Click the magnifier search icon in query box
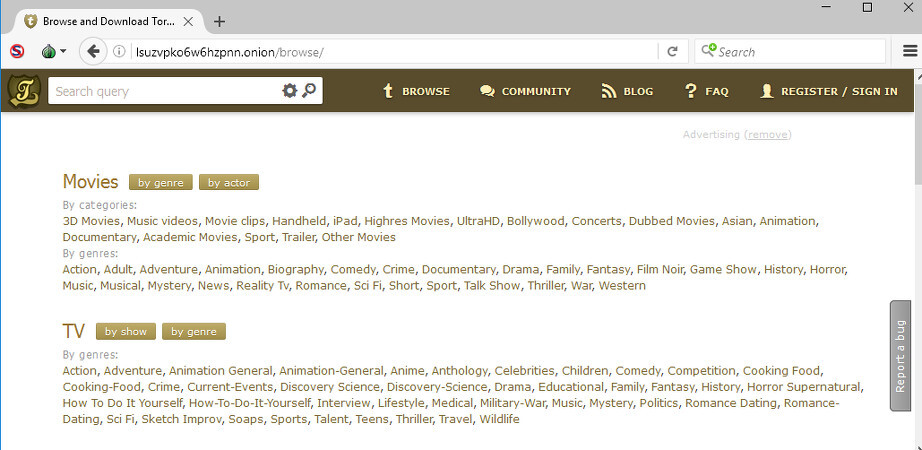This screenshot has height=450, width=922. [309, 91]
